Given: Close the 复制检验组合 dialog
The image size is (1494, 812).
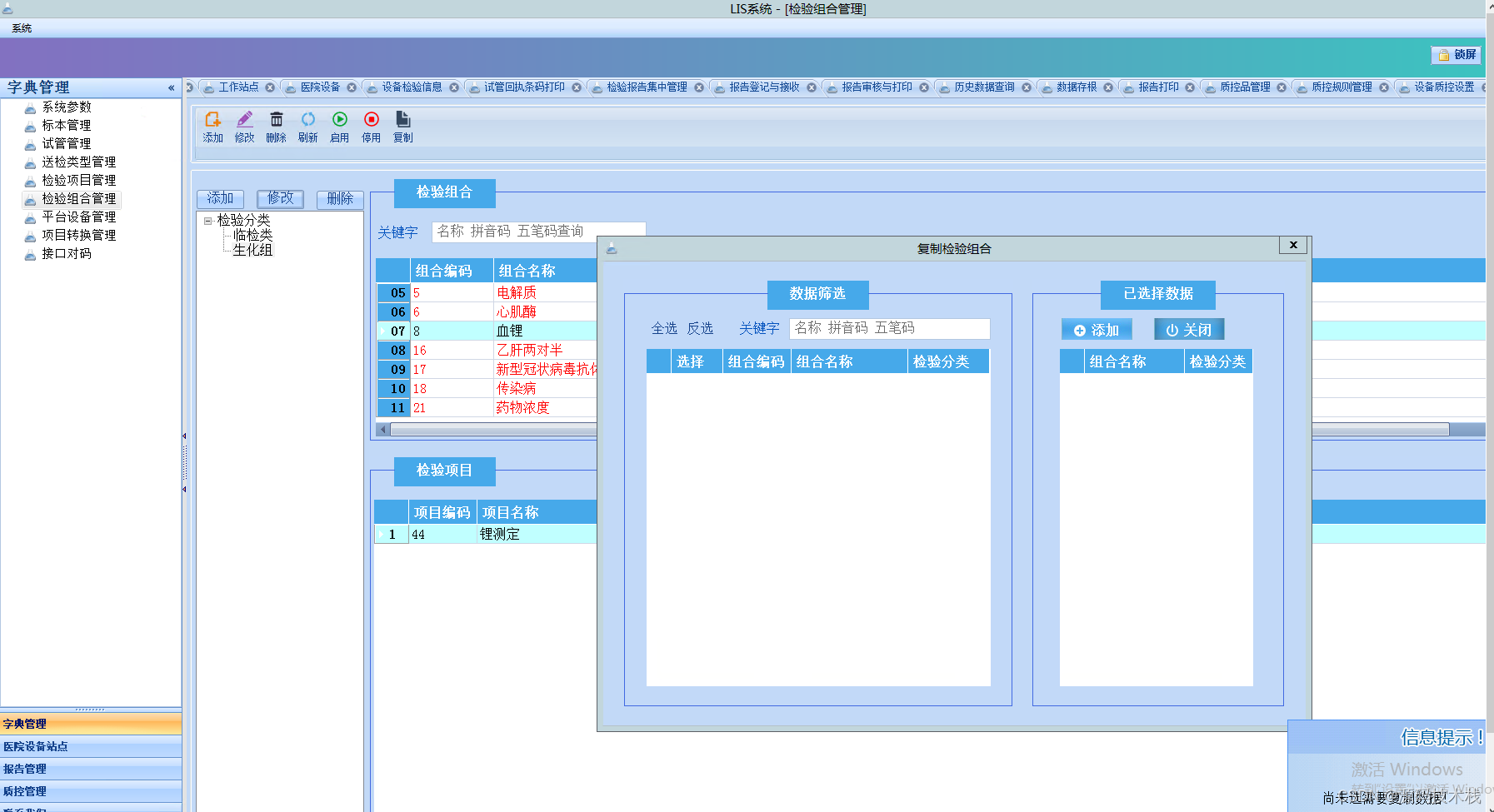Looking at the screenshot, I should pyautogui.click(x=1293, y=245).
